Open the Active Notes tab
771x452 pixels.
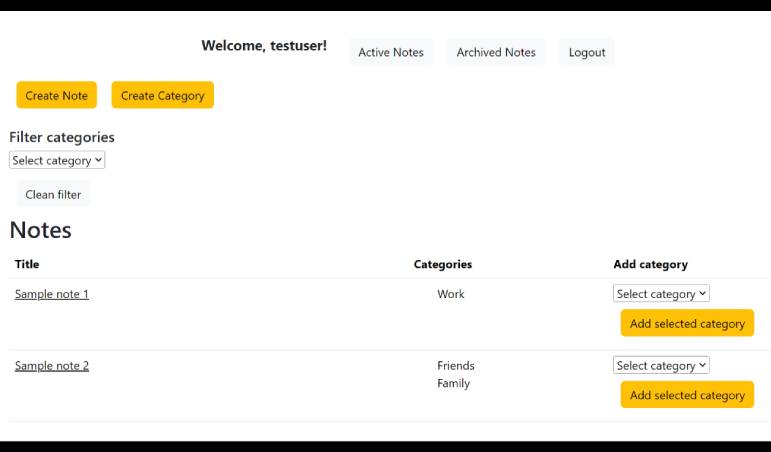[x=390, y=52]
